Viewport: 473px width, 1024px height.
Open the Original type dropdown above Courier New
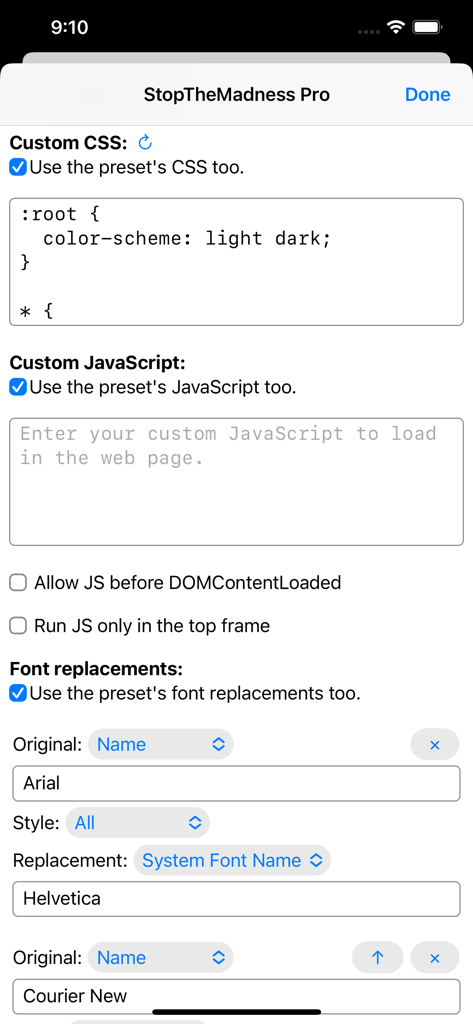[160, 957]
